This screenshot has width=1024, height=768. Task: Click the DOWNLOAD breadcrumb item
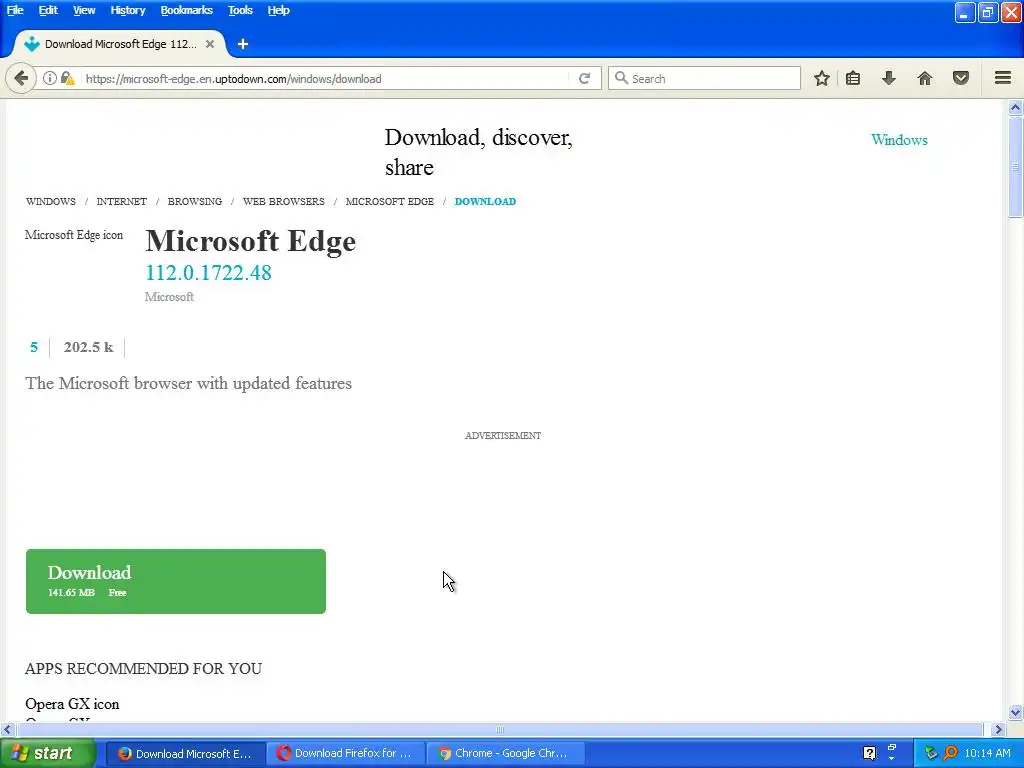(485, 201)
